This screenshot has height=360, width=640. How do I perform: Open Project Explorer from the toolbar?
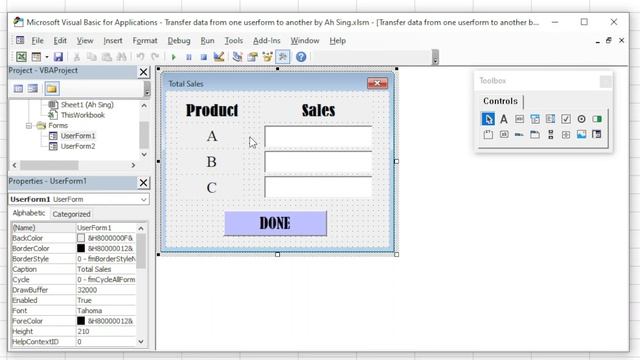tap(237, 57)
